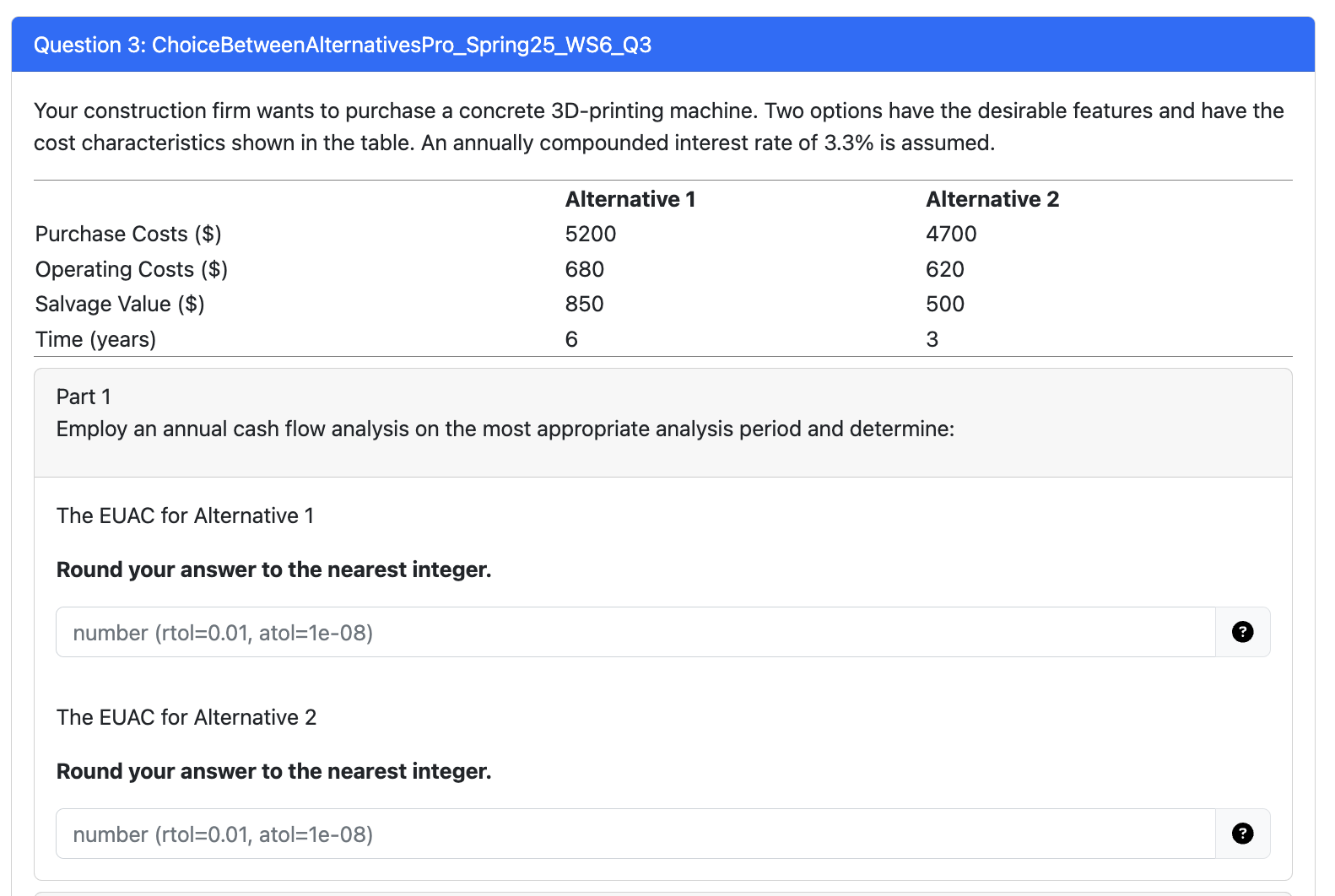
Task: Click the Purchase Costs ($) row label
Action: coord(128,234)
